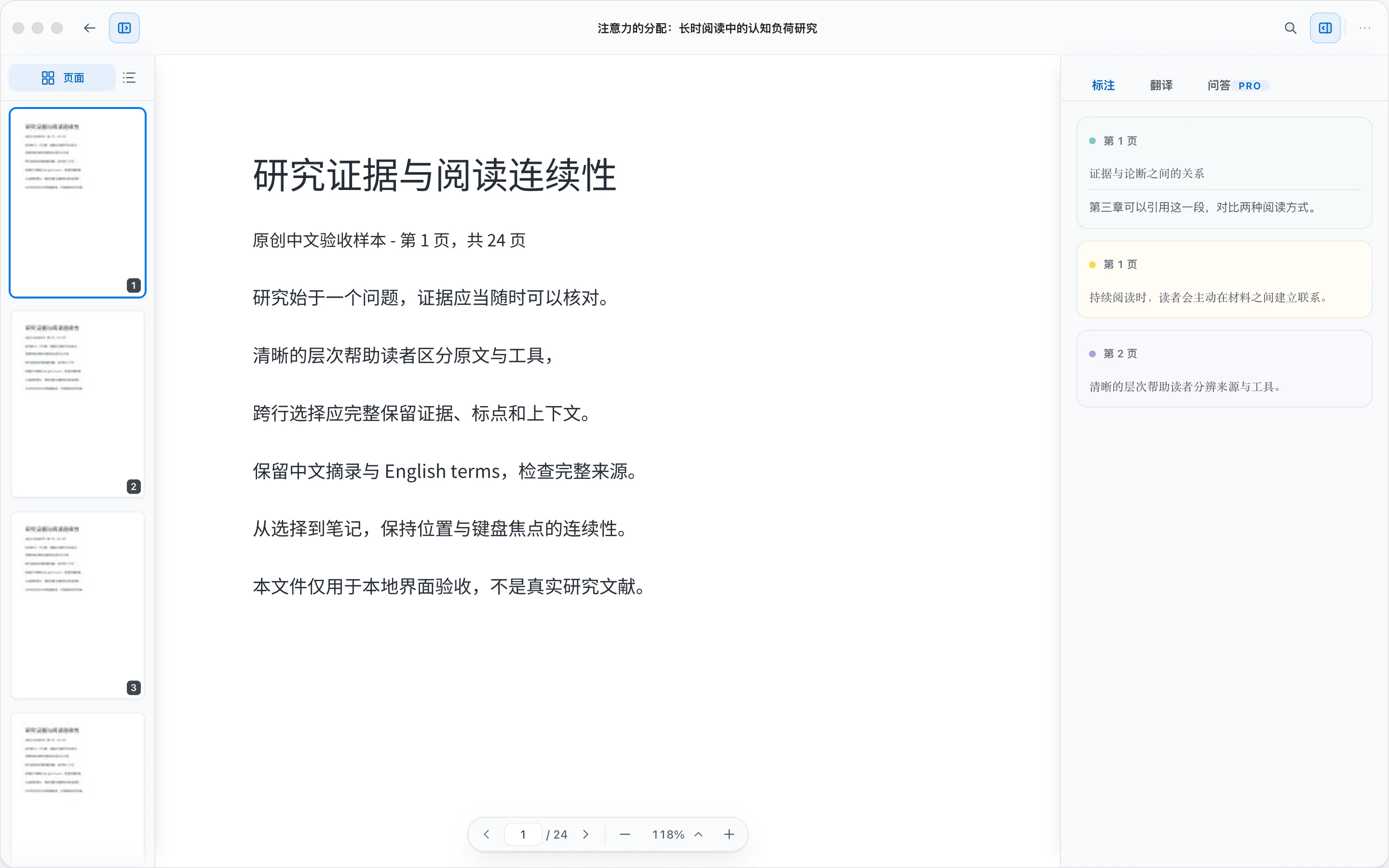Click the heading 研究证据与阅读连续性
The height and width of the screenshot is (868, 1389).
pyautogui.click(x=435, y=175)
